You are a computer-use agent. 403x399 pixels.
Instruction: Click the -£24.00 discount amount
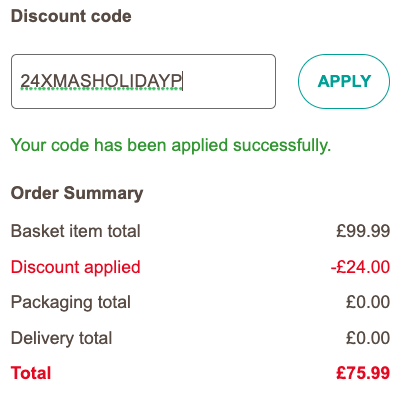360,267
